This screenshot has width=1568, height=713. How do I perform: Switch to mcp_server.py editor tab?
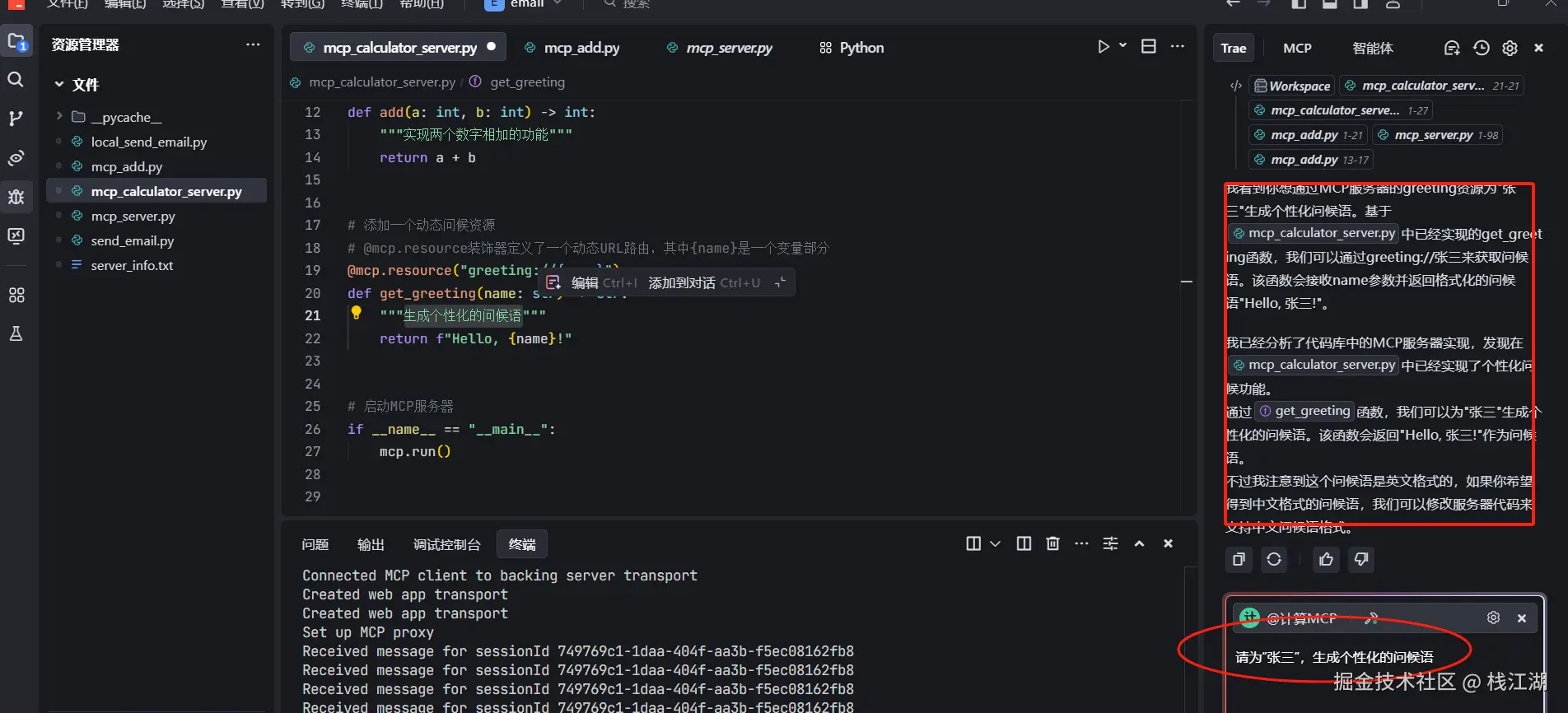click(720, 48)
